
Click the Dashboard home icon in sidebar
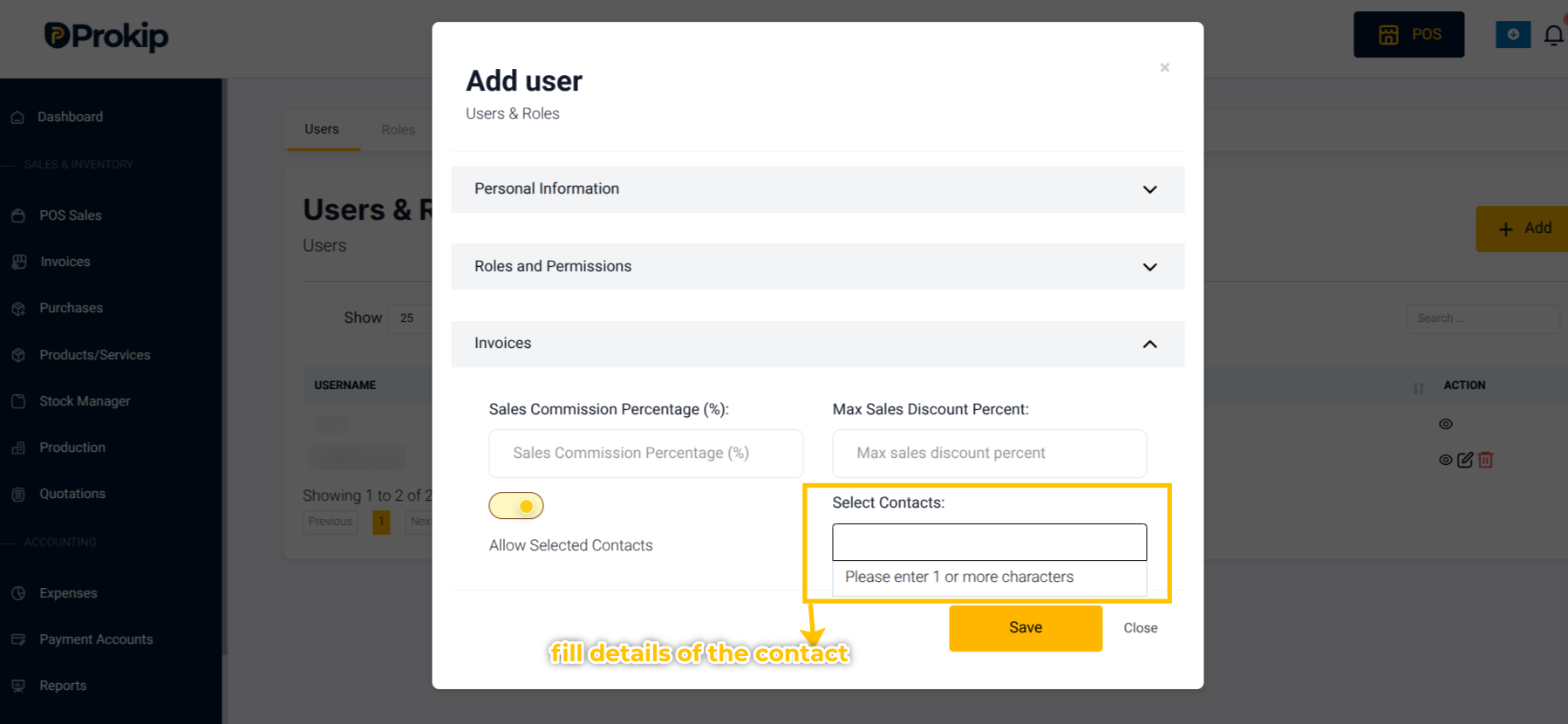[17, 117]
